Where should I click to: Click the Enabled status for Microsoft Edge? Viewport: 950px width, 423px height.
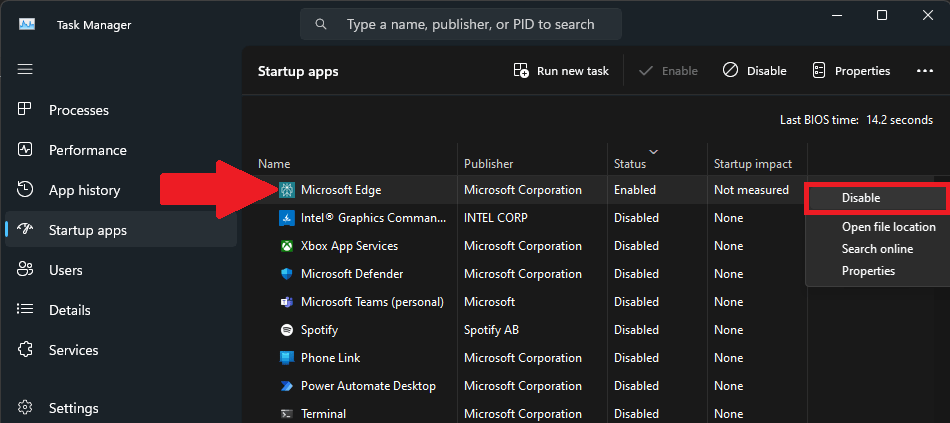(x=634, y=190)
